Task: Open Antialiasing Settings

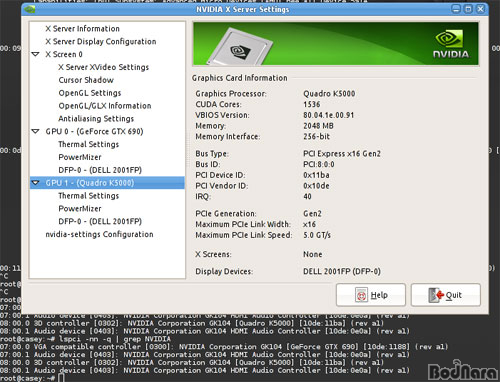Action: point(96,119)
